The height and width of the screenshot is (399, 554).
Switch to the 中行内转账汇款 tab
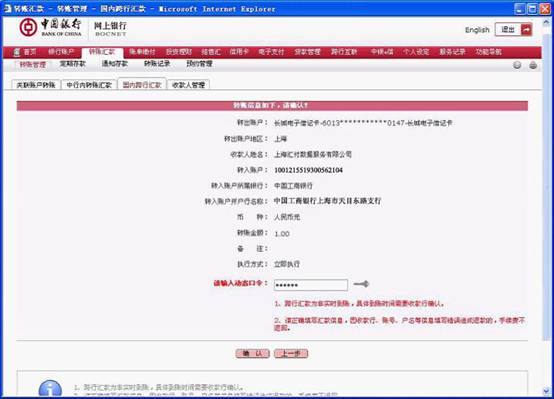pos(89,85)
